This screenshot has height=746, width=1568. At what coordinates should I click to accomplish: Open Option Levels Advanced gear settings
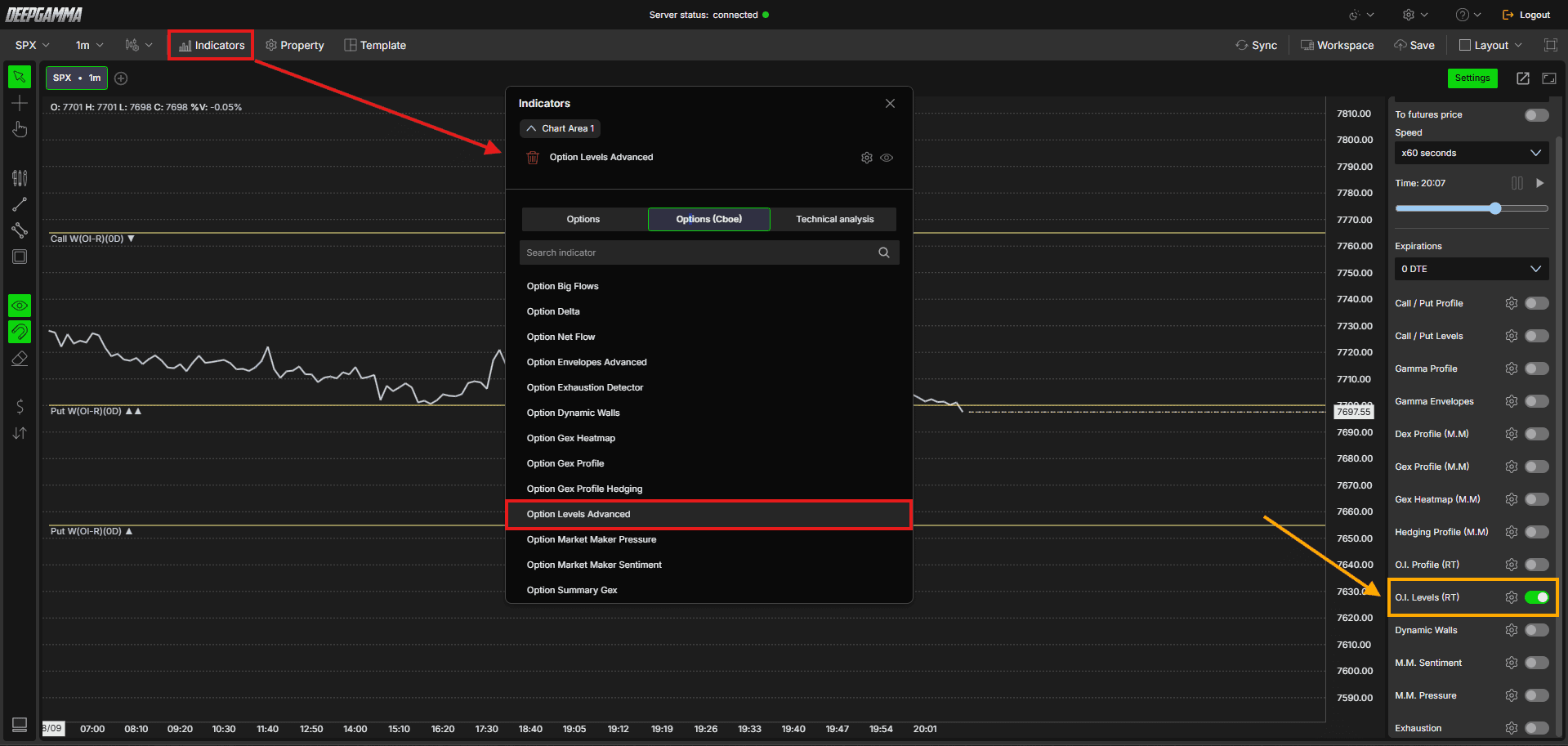click(x=867, y=158)
